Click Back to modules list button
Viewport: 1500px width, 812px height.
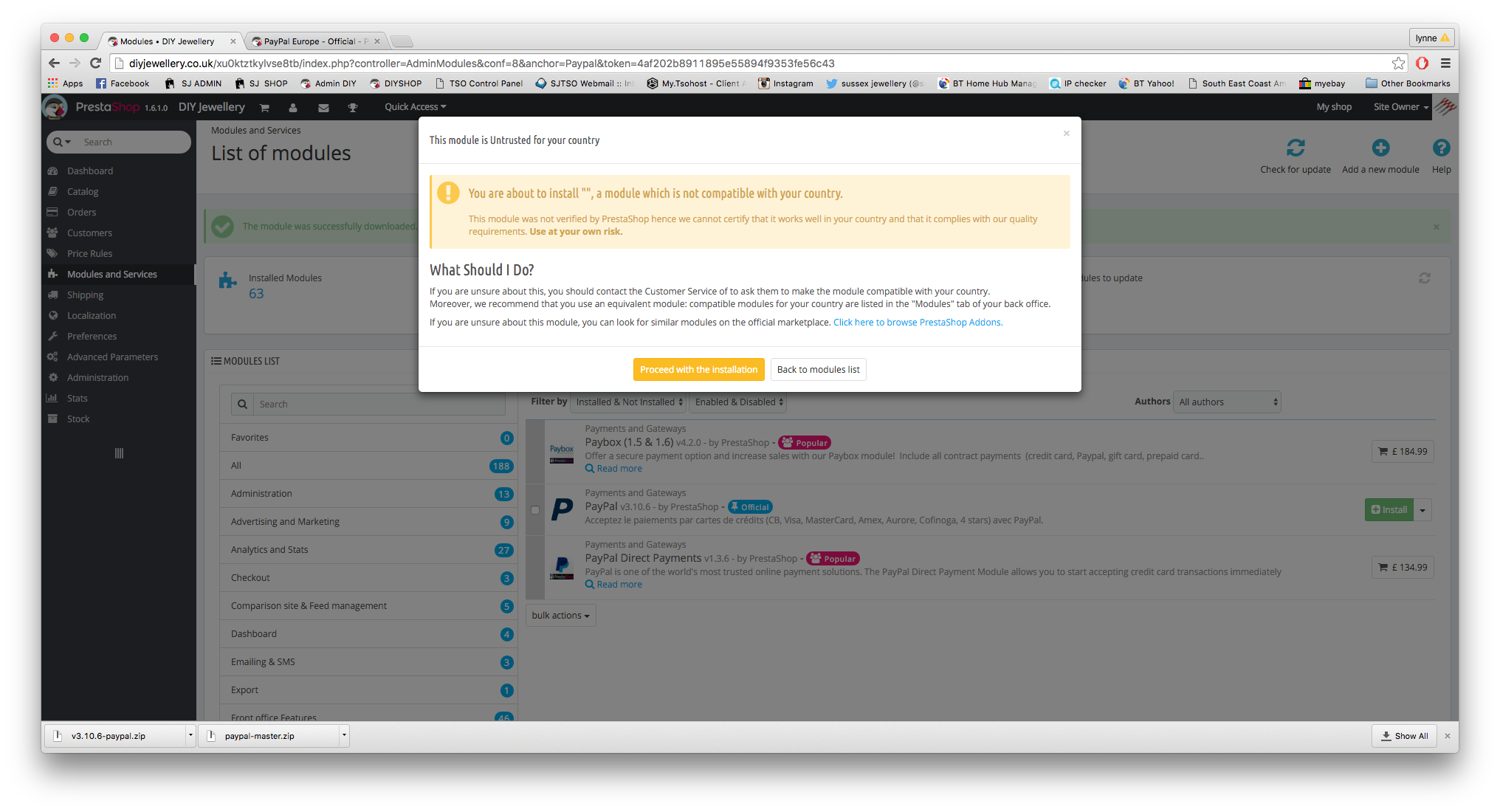[818, 370]
